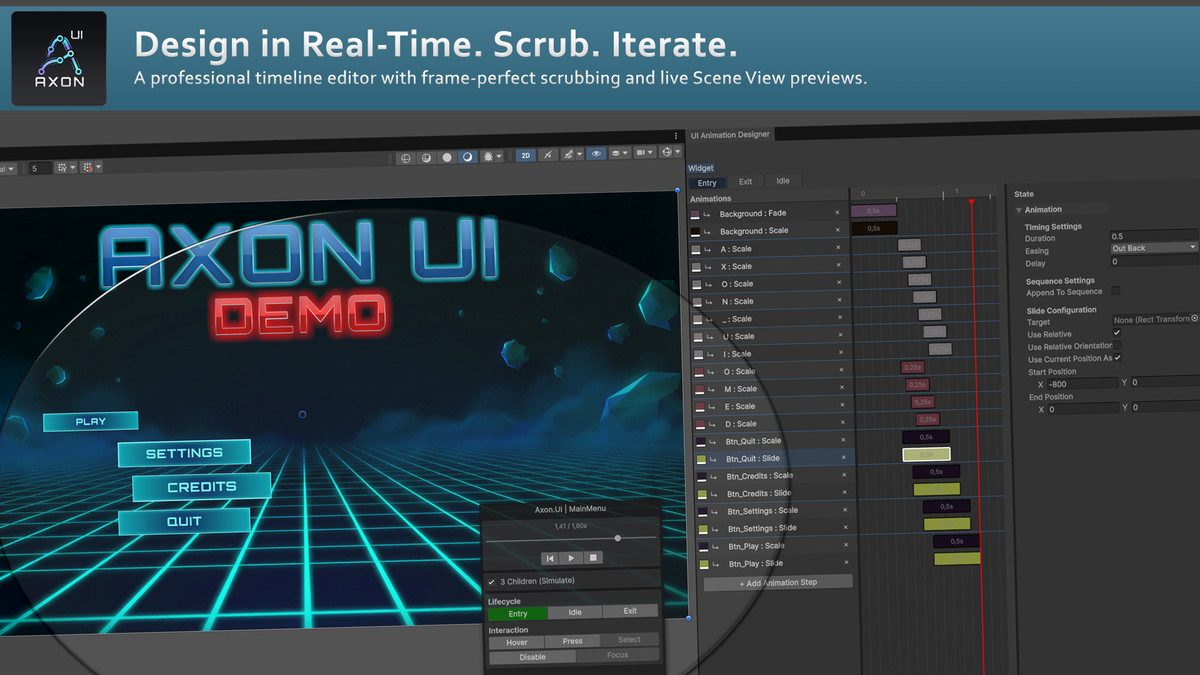
Task: Check the Use Relative Orientation checkbox
Action: 1117,345
